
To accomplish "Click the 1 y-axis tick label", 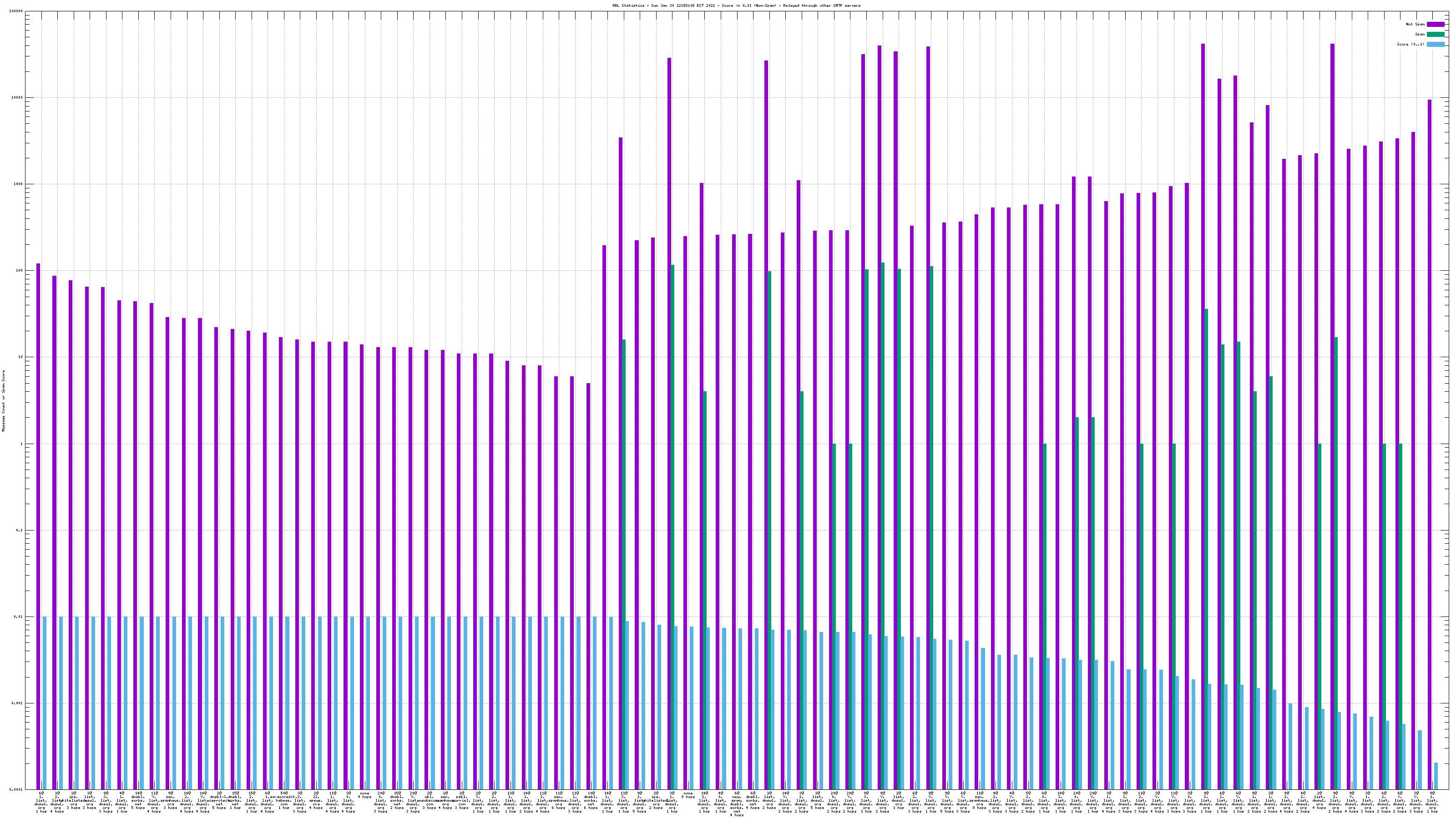I will click(x=22, y=444).
